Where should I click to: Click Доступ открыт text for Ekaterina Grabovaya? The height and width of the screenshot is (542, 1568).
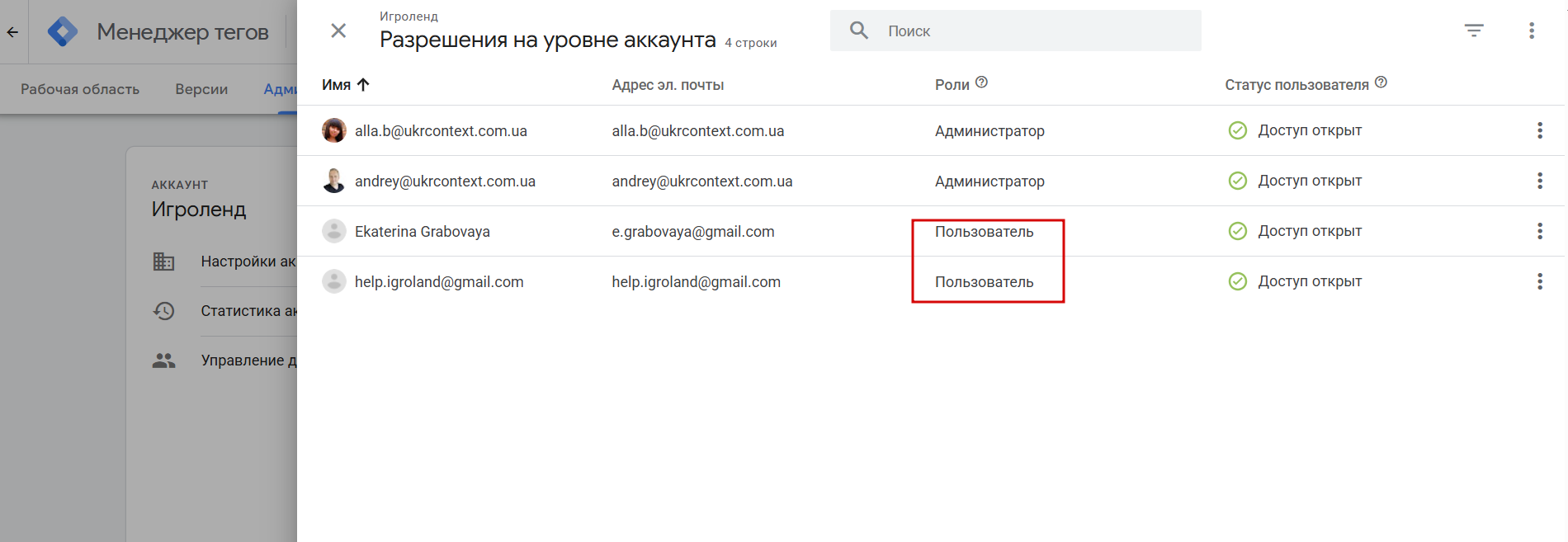pos(1310,231)
